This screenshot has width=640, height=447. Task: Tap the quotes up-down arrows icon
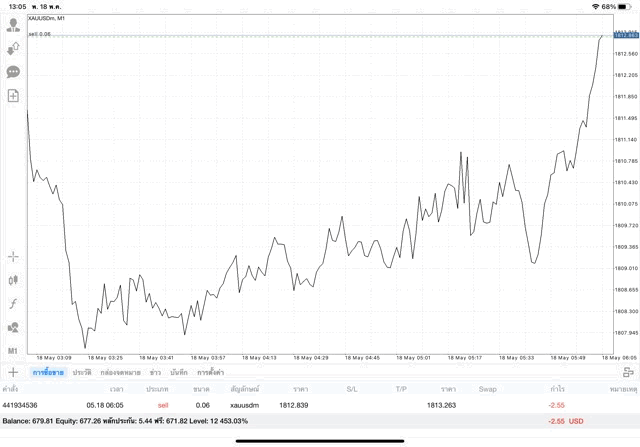coord(13,48)
